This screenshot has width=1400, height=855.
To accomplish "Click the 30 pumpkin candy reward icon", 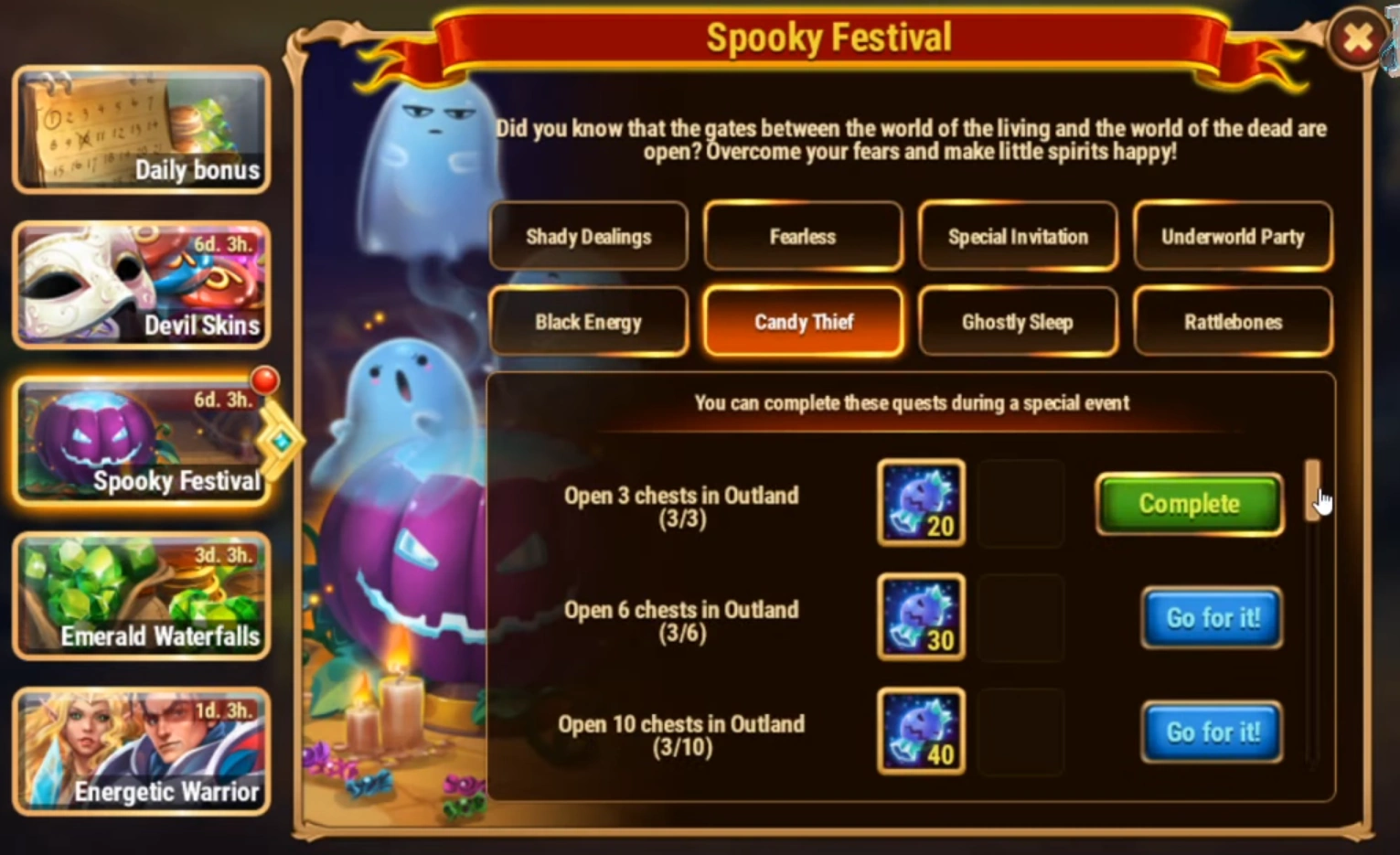I will [921, 616].
